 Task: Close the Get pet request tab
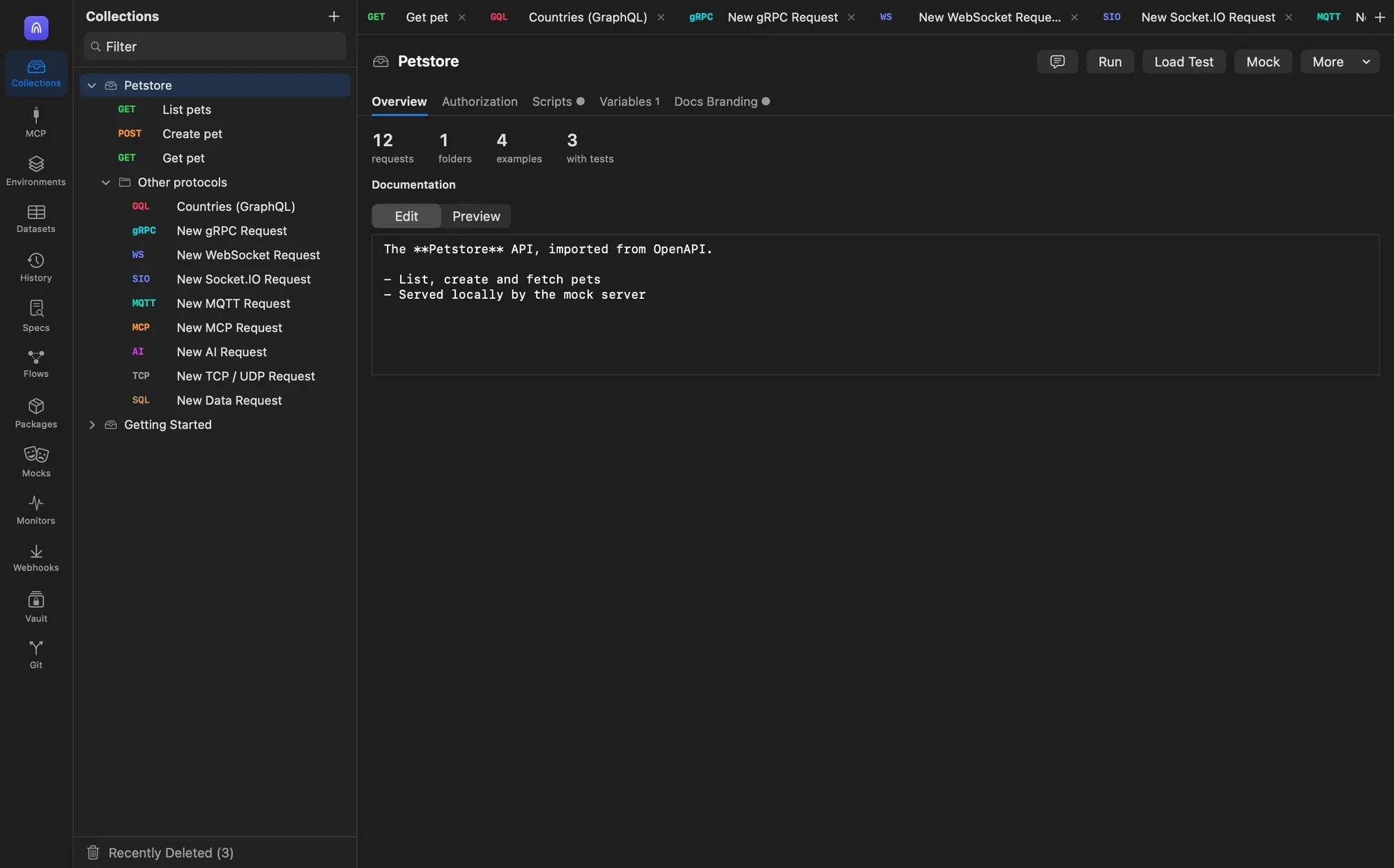[x=461, y=17]
